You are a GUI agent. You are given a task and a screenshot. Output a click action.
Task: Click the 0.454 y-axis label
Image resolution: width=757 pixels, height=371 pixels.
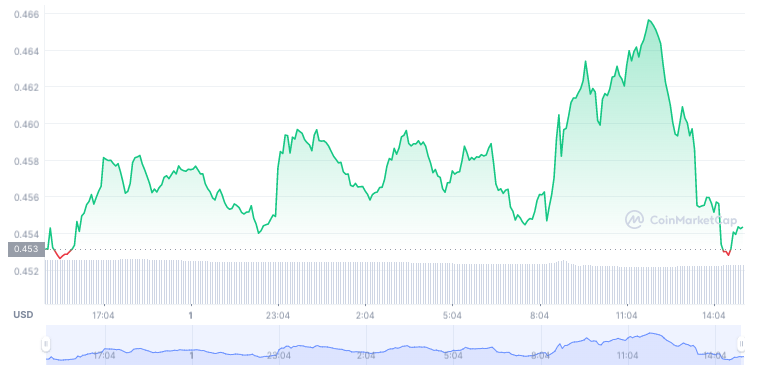26,234
